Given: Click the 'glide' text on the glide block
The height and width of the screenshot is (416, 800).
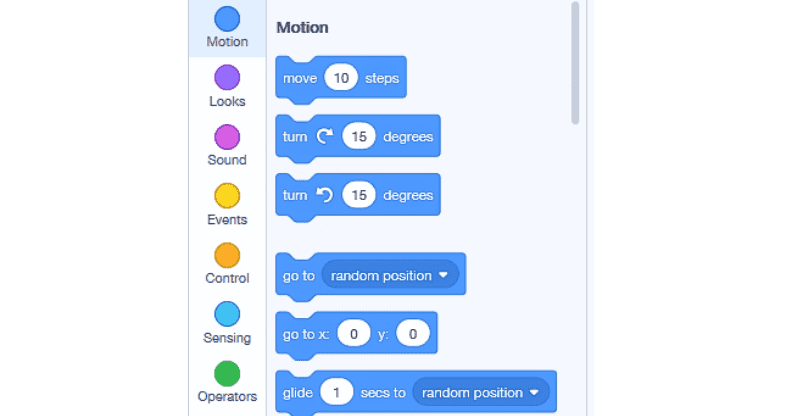Looking at the screenshot, I should point(299,393).
